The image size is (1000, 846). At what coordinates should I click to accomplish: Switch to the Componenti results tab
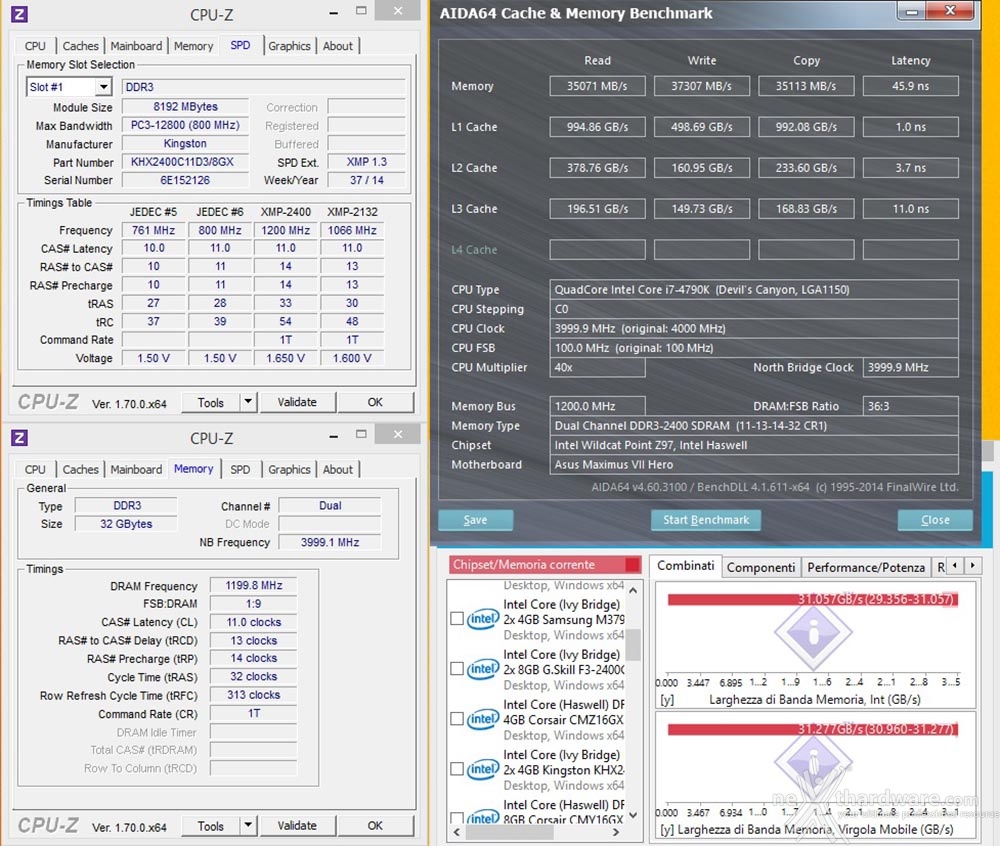point(761,567)
